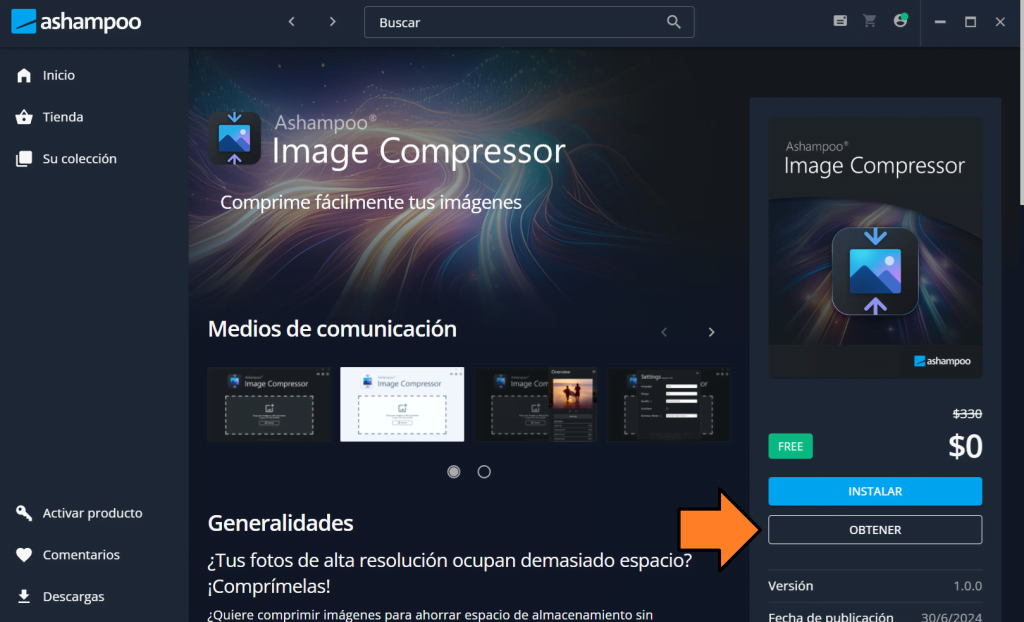Click the Medios de comunicación heading
Image resolution: width=1024 pixels, height=622 pixels.
(332, 329)
